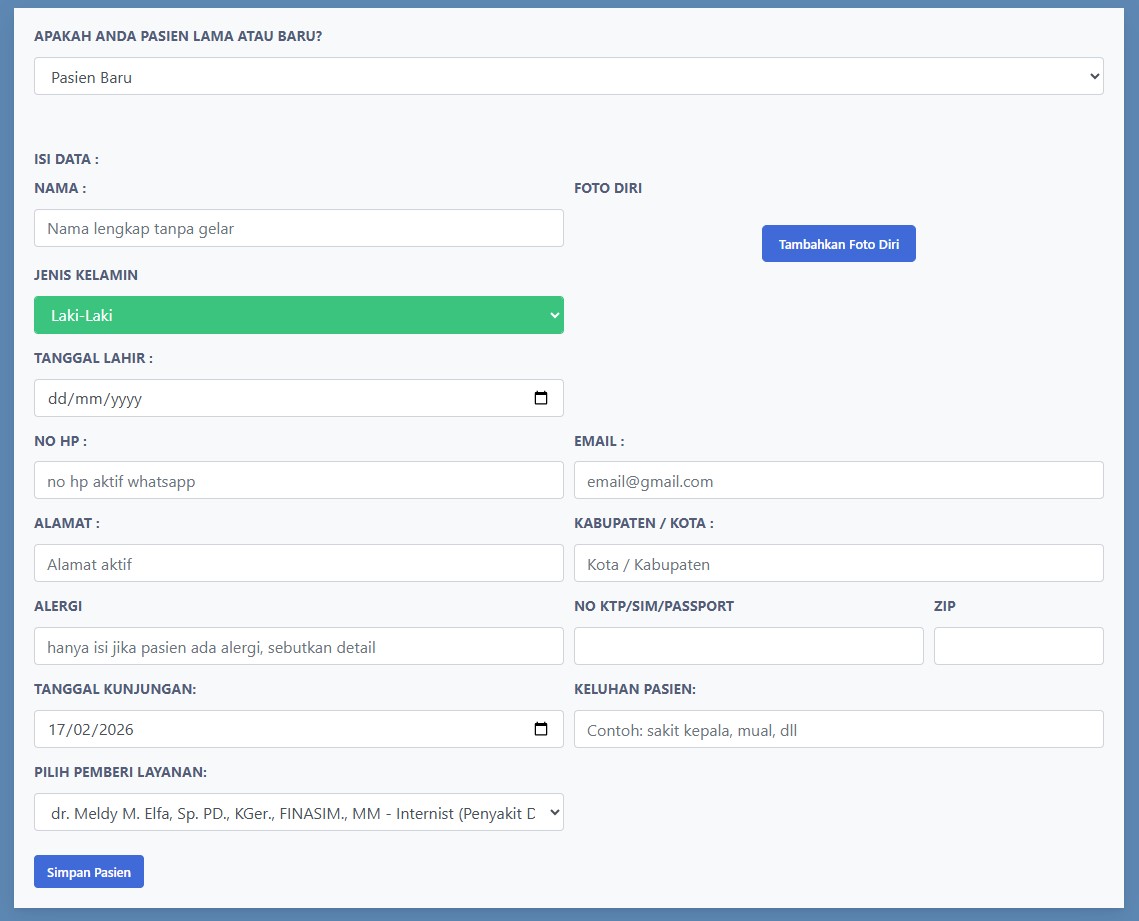
Task: Click into the Alamat address field
Action: [298, 564]
